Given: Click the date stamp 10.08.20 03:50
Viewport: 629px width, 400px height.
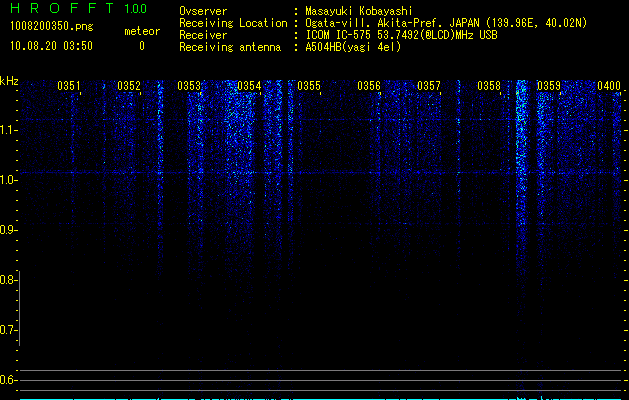Looking at the screenshot, I should point(51,46).
